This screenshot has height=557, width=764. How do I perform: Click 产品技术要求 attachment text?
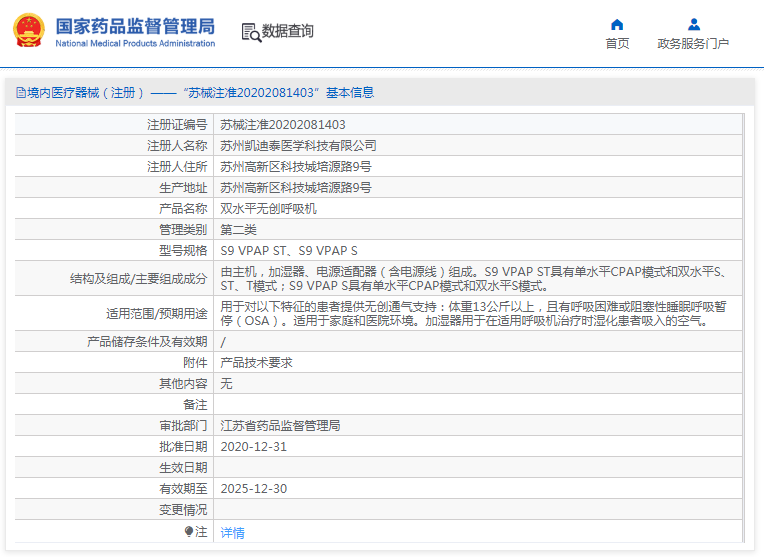click(256, 363)
